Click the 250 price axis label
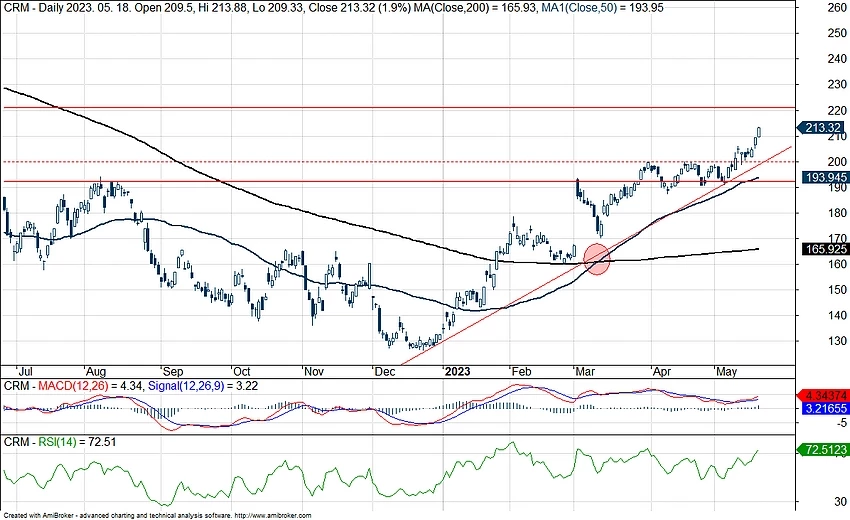 837,33
